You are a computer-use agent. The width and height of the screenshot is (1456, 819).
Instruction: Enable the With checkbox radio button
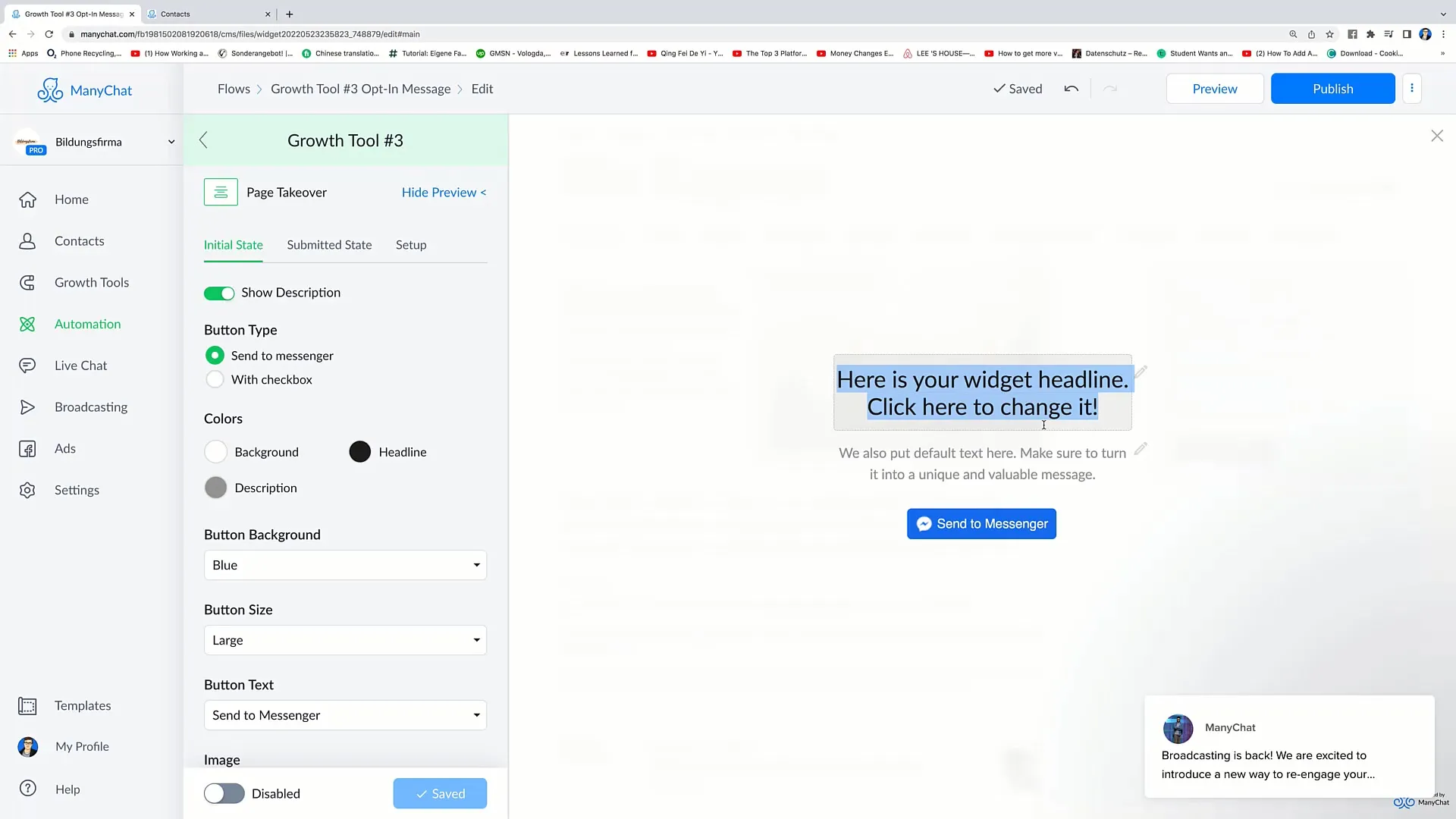pyautogui.click(x=215, y=379)
